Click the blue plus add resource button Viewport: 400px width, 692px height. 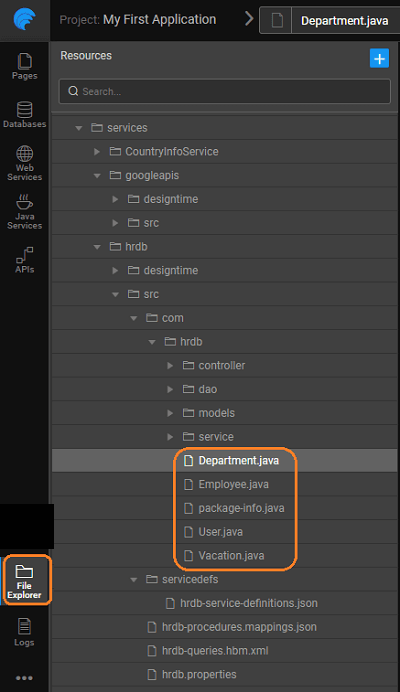379,58
